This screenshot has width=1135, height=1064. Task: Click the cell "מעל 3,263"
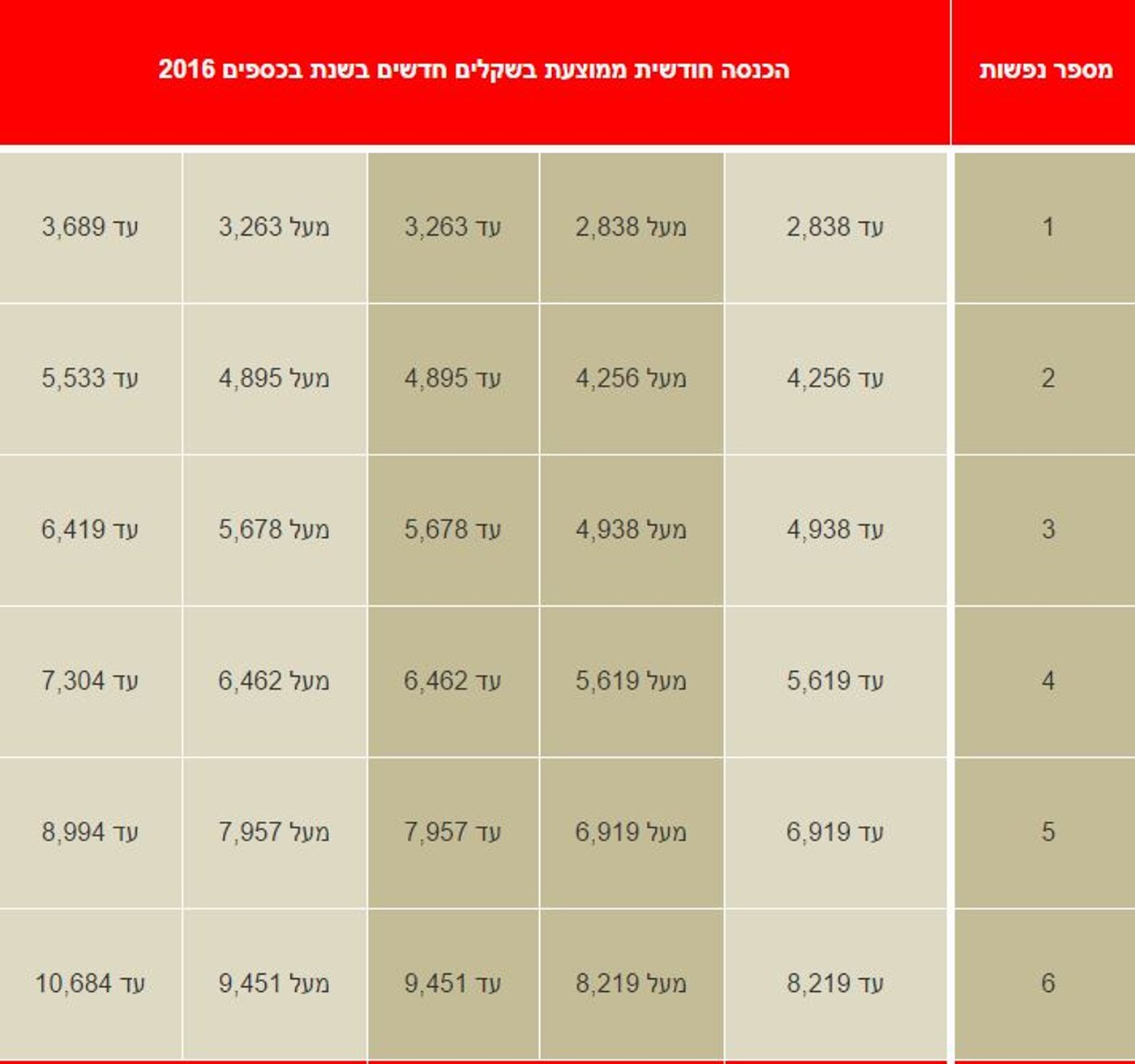[275, 228]
